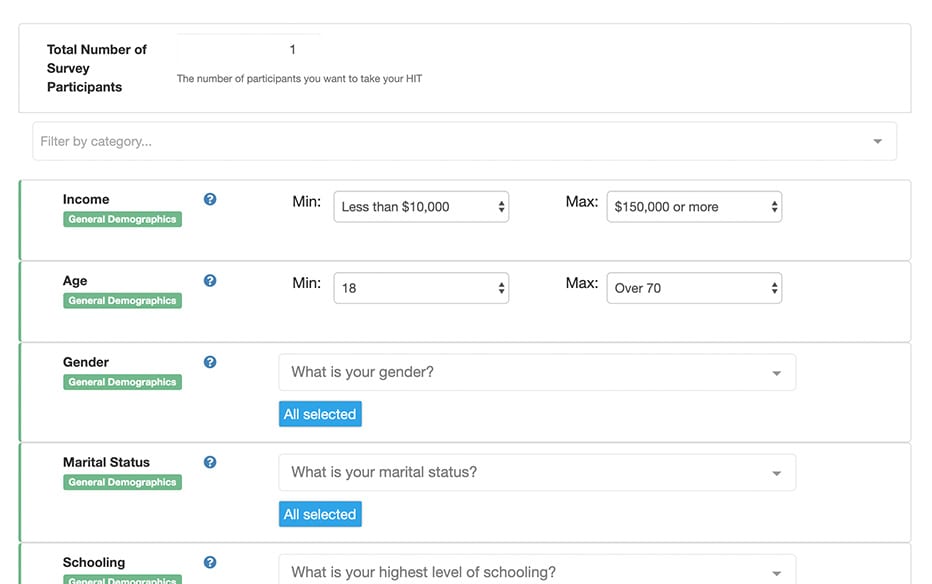The width and height of the screenshot is (932, 584).
Task: Select the General Demographics tag under Gender
Action: click(x=122, y=382)
